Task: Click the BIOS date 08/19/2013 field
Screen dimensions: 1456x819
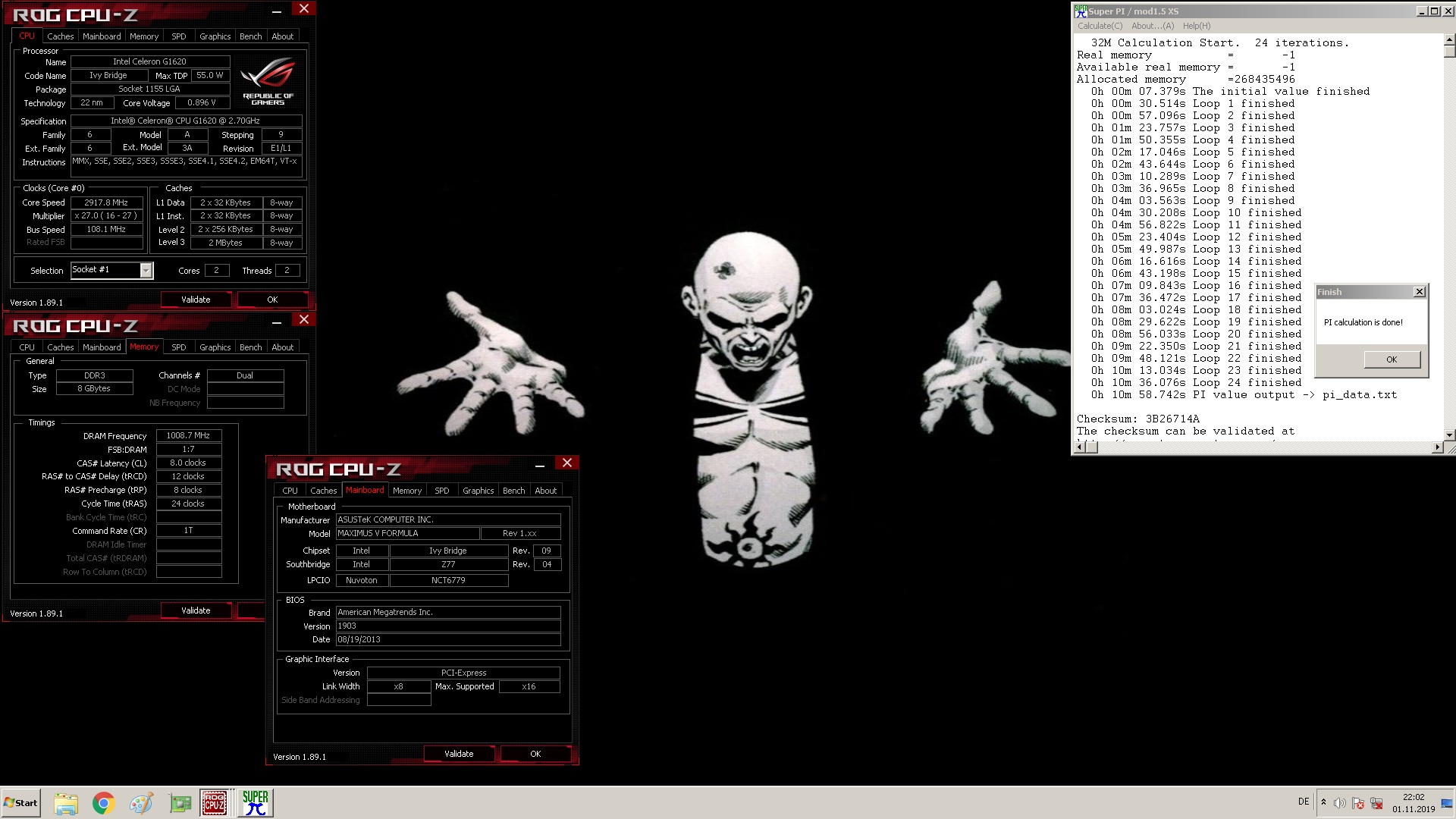Action: click(x=447, y=639)
